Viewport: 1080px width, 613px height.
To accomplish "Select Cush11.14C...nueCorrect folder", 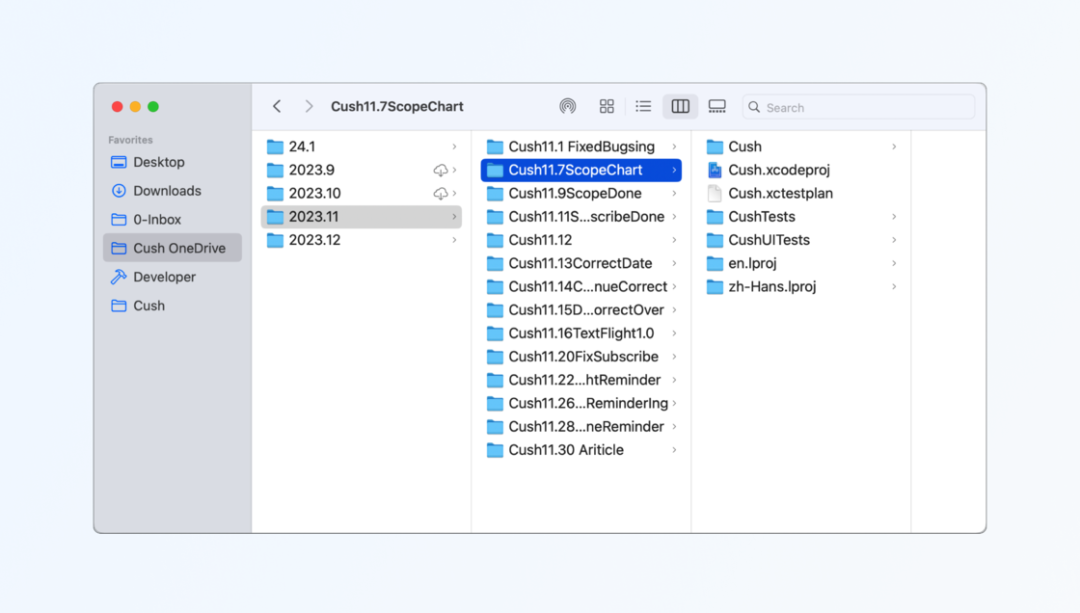I will click(581, 287).
